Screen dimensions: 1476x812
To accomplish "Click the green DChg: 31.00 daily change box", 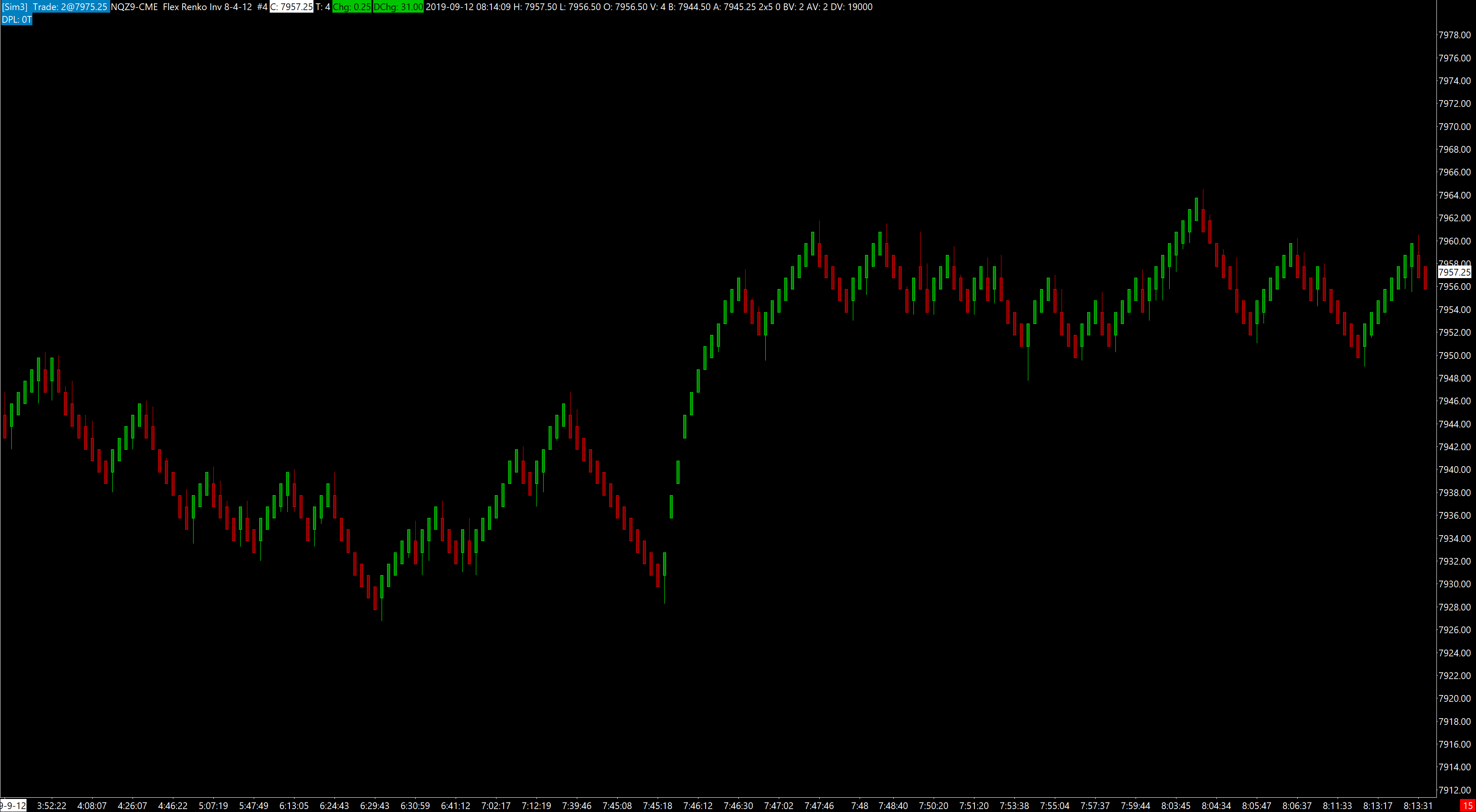I will [x=398, y=7].
